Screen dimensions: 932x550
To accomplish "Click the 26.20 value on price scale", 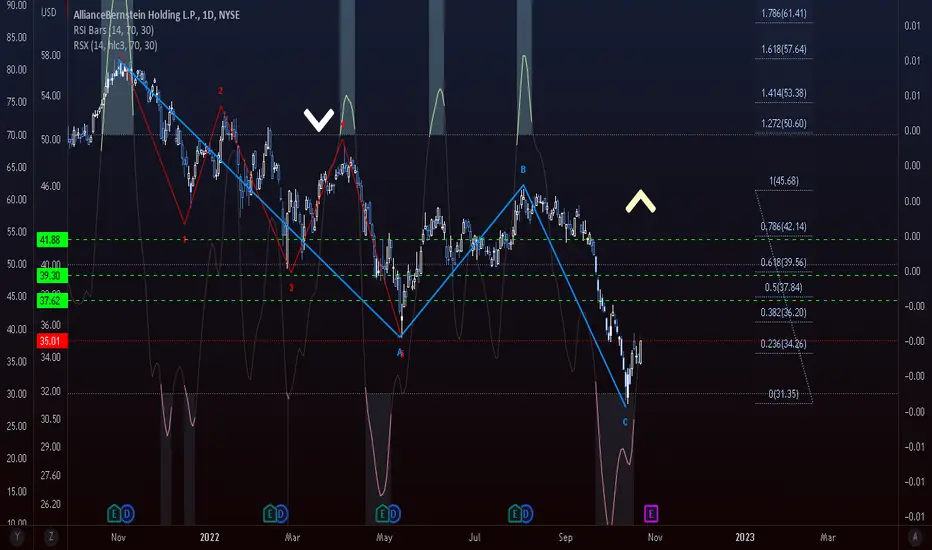I will (x=51, y=504).
